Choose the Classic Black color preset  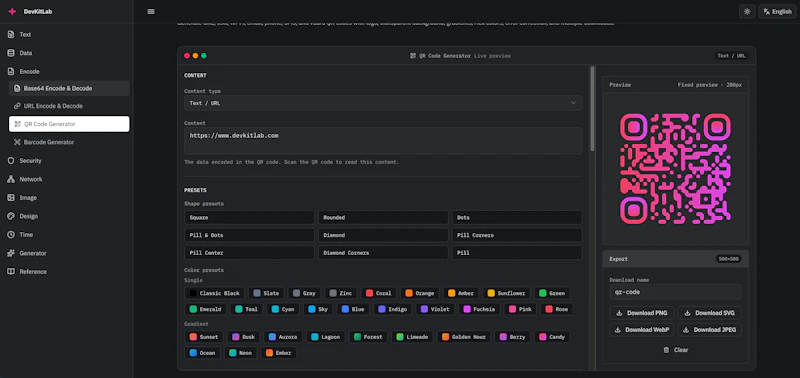215,293
